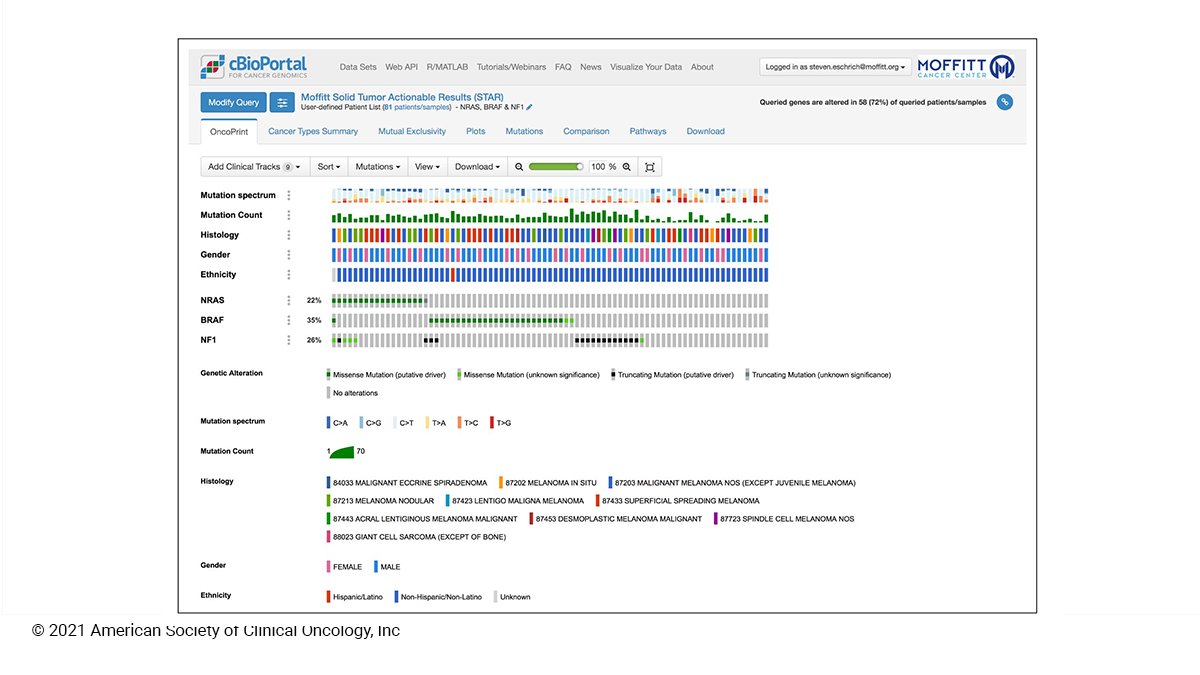Open the Add Clinical Tracks dropdown
1200x675 pixels.
click(x=253, y=166)
